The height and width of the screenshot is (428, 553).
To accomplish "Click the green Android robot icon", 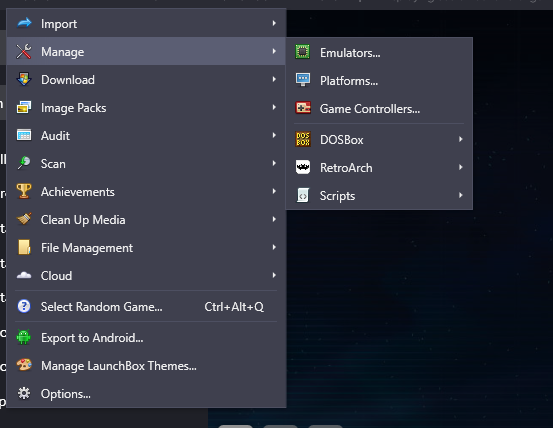I will (24, 337).
